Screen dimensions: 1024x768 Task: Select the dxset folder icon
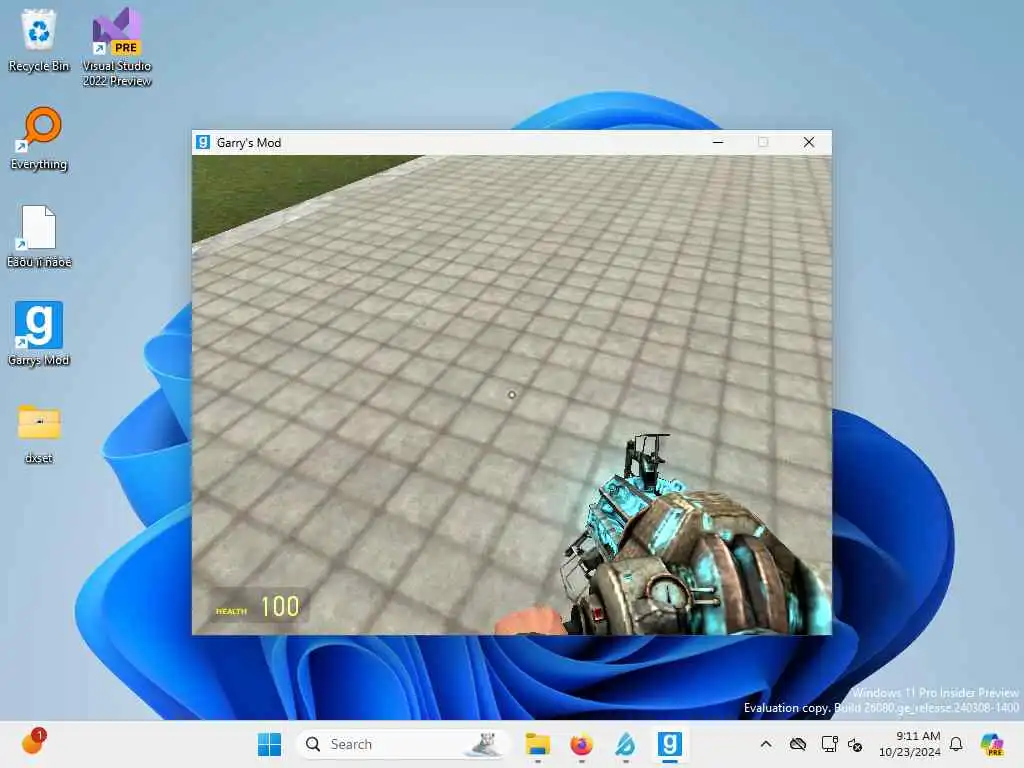pyautogui.click(x=39, y=433)
